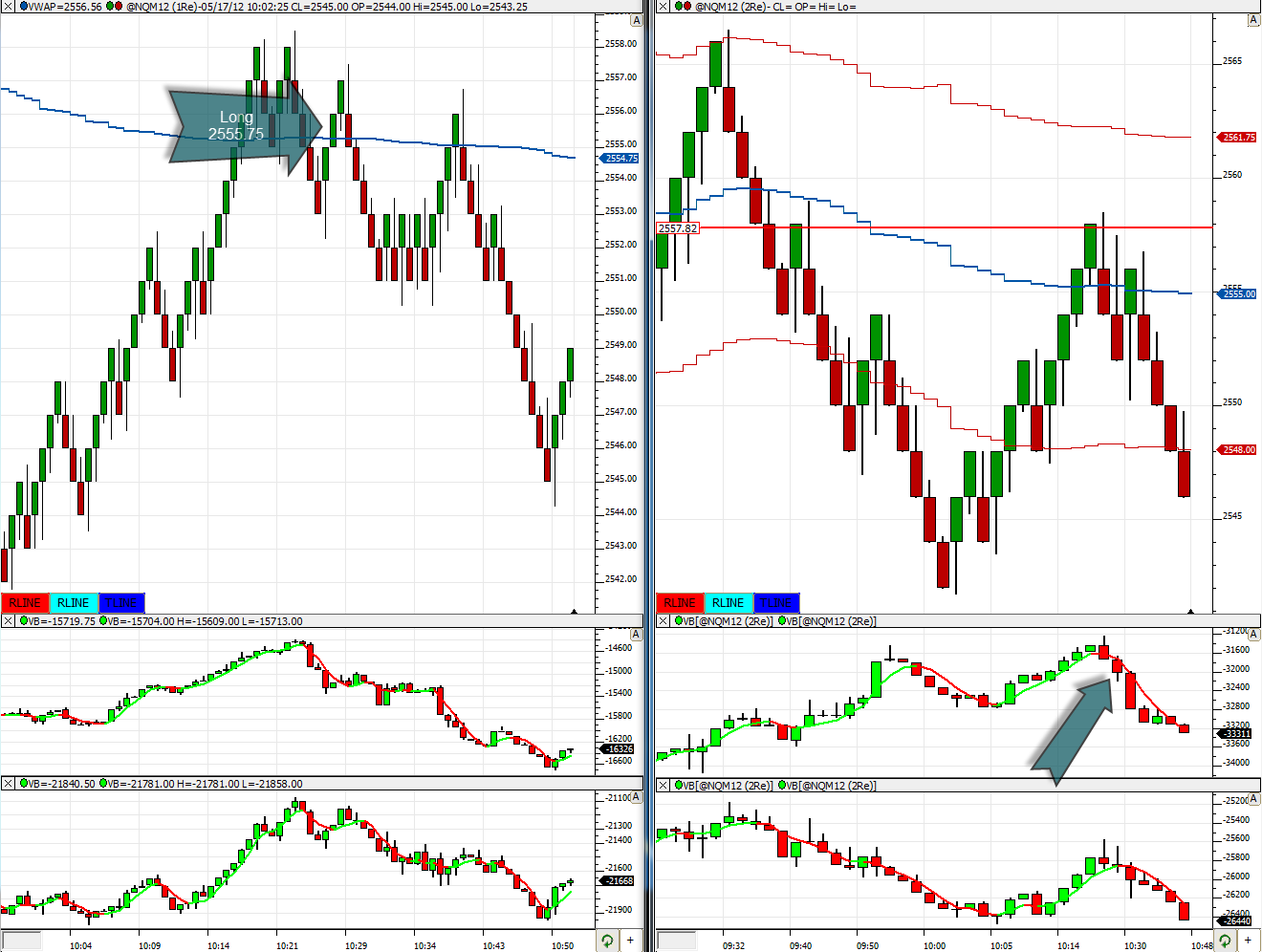Close the left lower VB indicator panel
The image size is (1262, 952).
click(x=8, y=784)
